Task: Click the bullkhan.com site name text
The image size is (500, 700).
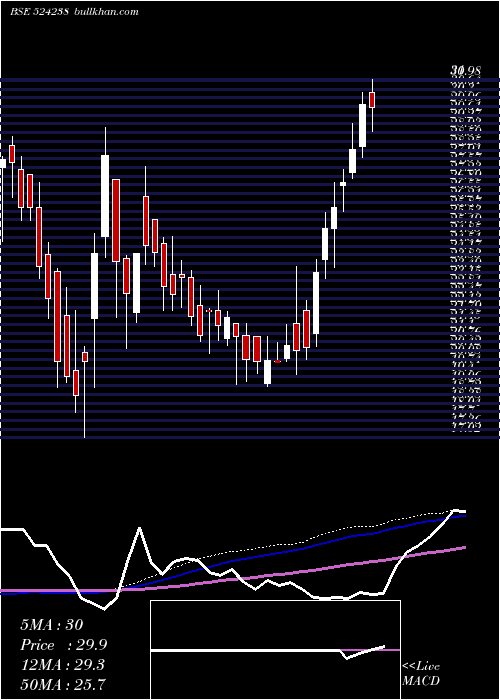Action: point(105,12)
